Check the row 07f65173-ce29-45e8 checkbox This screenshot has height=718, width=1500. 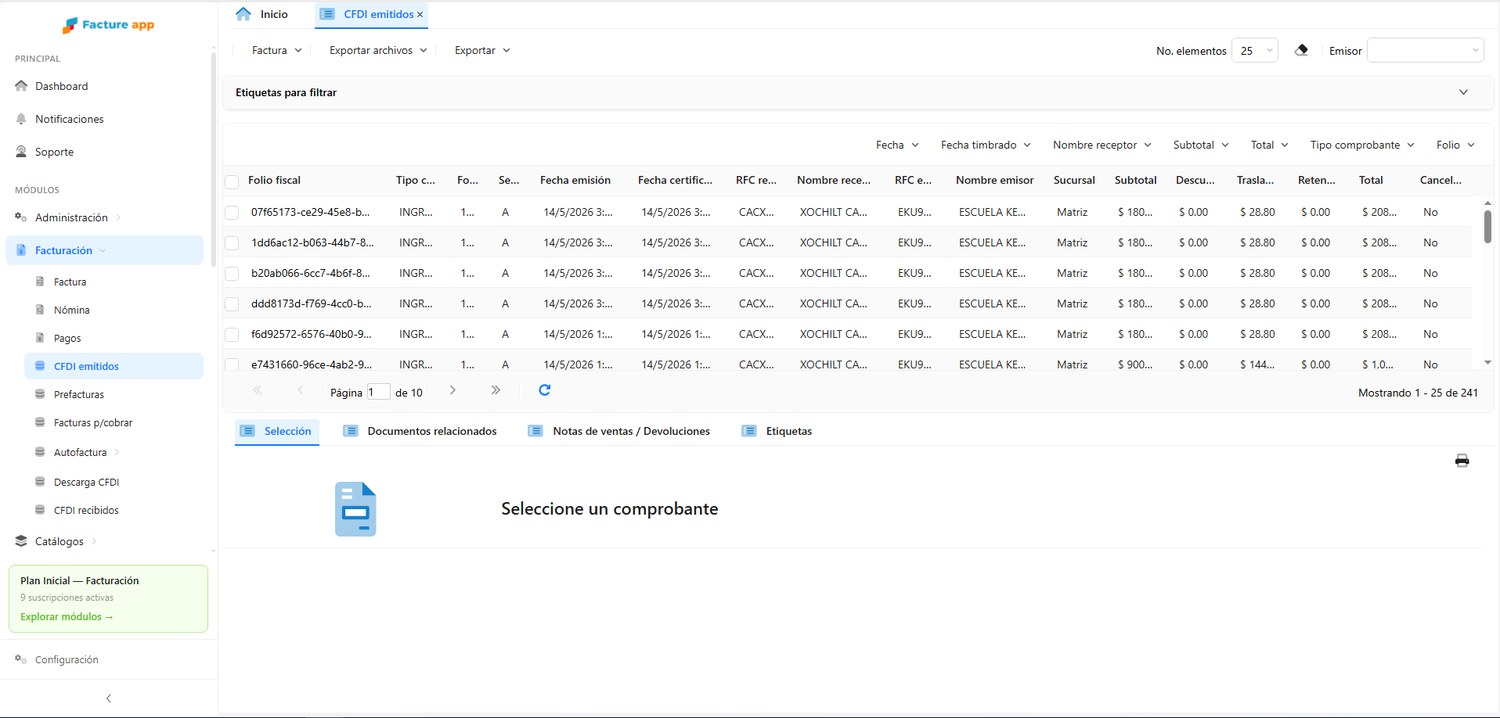[232, 212]
